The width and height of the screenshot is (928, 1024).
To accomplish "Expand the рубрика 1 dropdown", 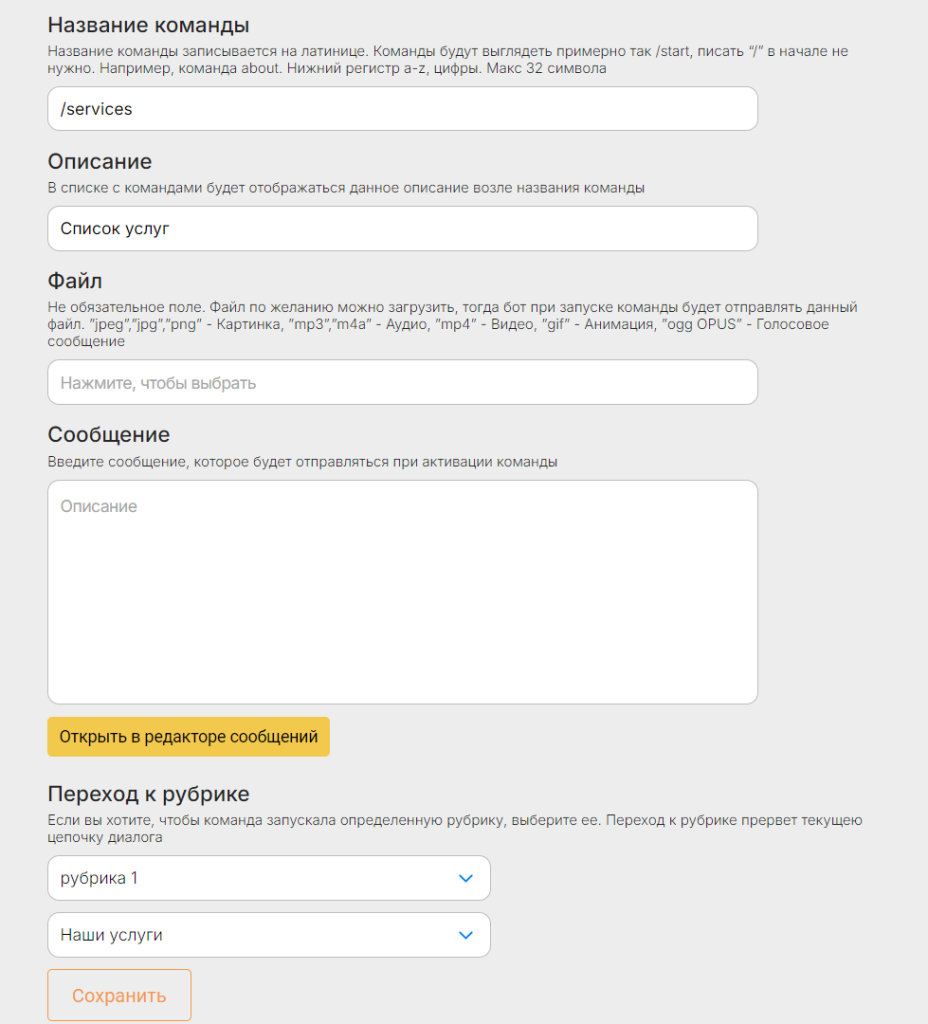I will [x=269, y=878].
